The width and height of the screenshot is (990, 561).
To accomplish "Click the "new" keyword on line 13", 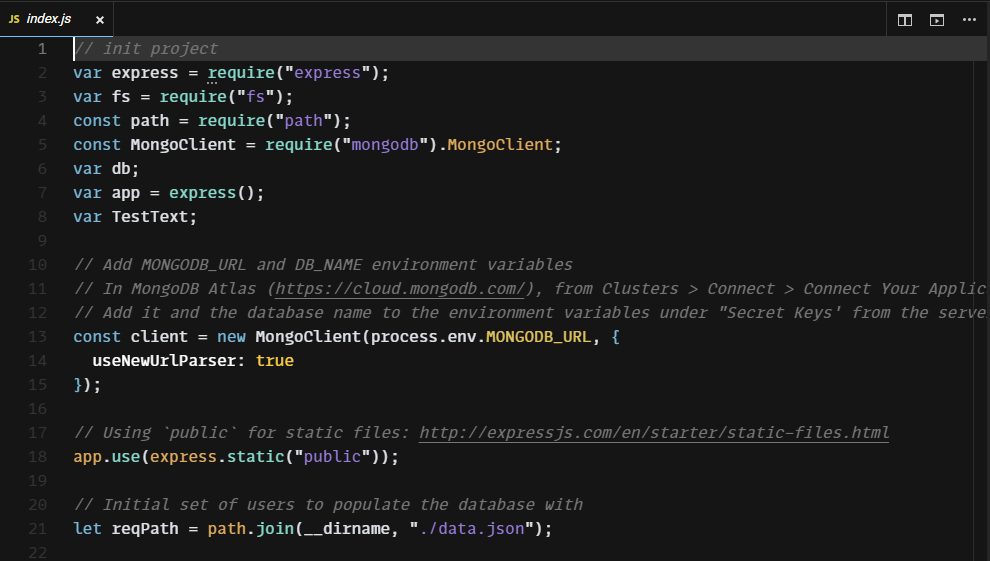I will 231,336.
